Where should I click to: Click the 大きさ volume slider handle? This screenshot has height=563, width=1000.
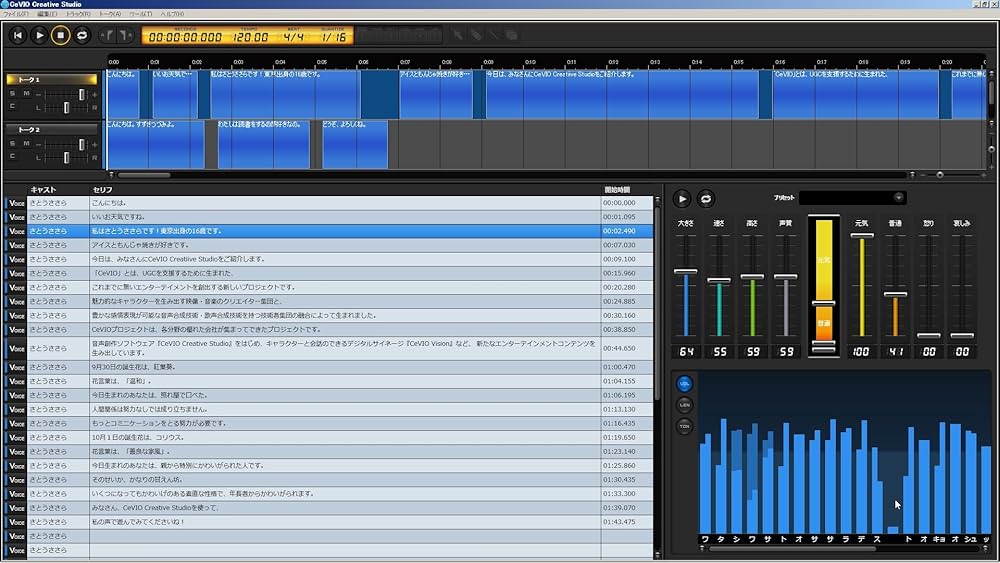(686, 271)
